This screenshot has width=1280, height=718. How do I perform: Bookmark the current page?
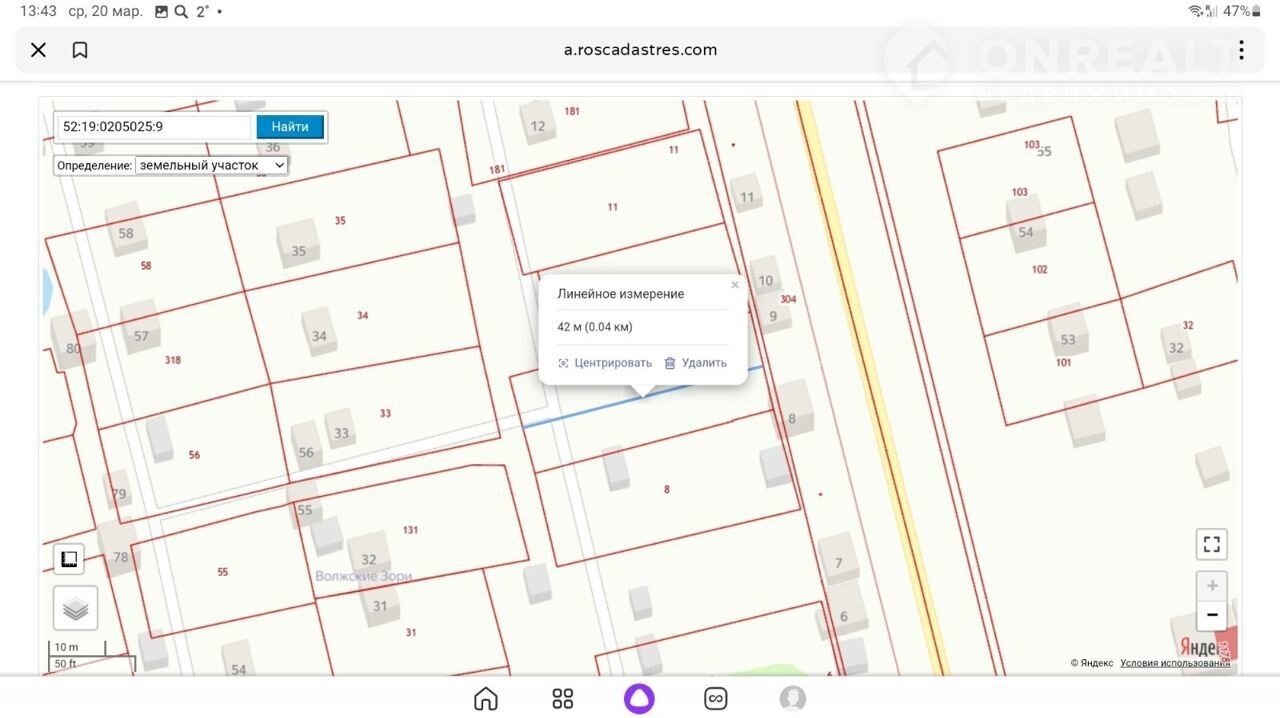(x=80, y=50)
